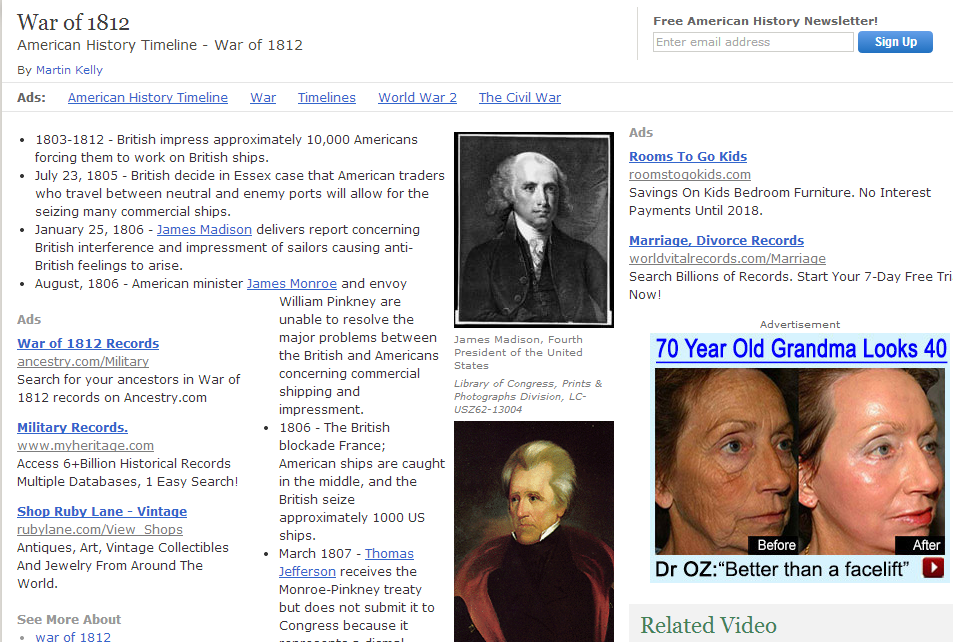
Task: Click the Library of Congress photo credit text
Action: tap(528, 396)
